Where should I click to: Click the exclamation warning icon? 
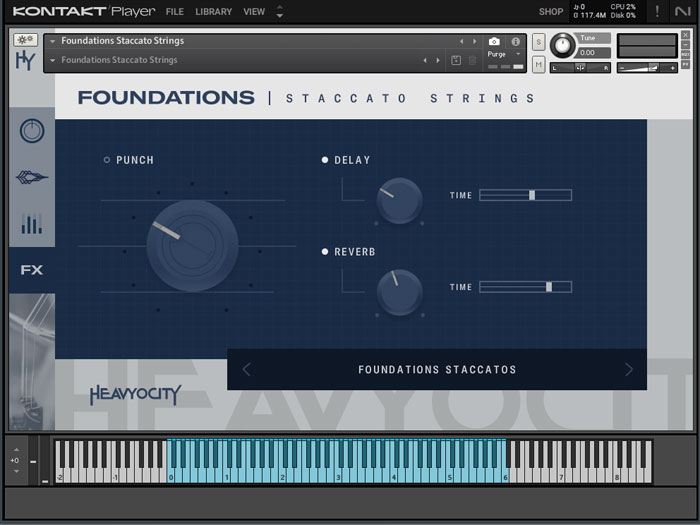coord(657,11)
